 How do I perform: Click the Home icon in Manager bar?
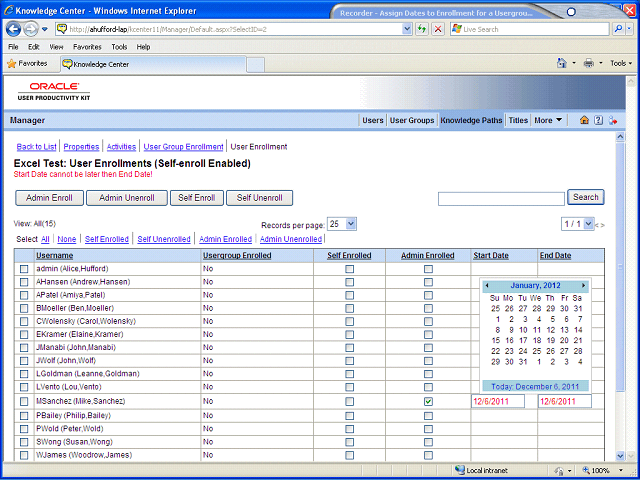[584, 120]
